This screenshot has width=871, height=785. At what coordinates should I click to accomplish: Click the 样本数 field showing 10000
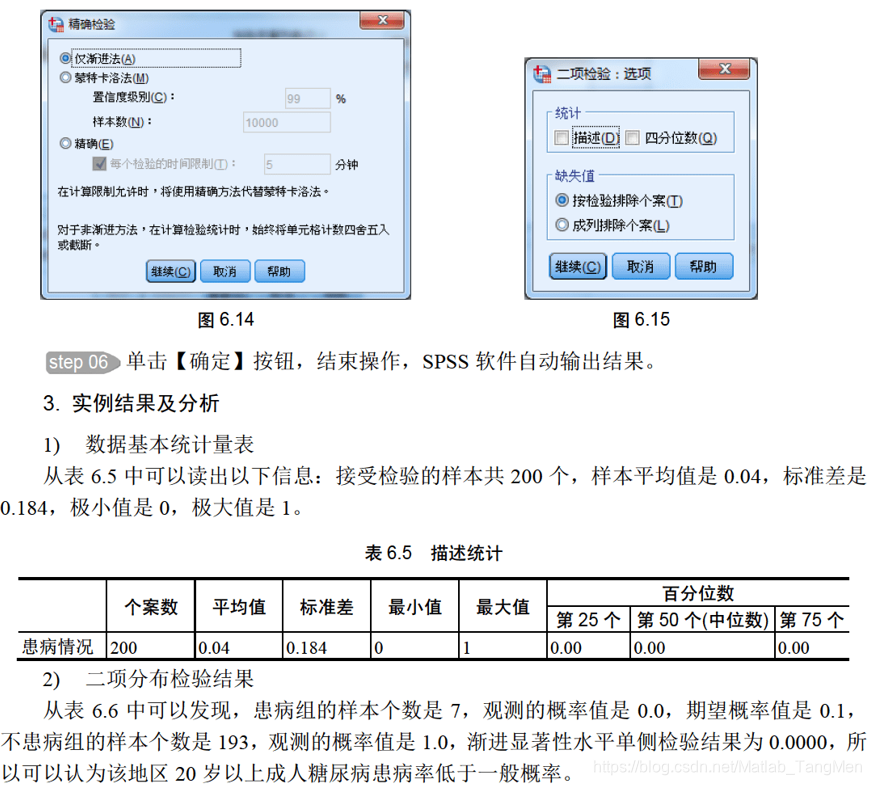point(287,122)
